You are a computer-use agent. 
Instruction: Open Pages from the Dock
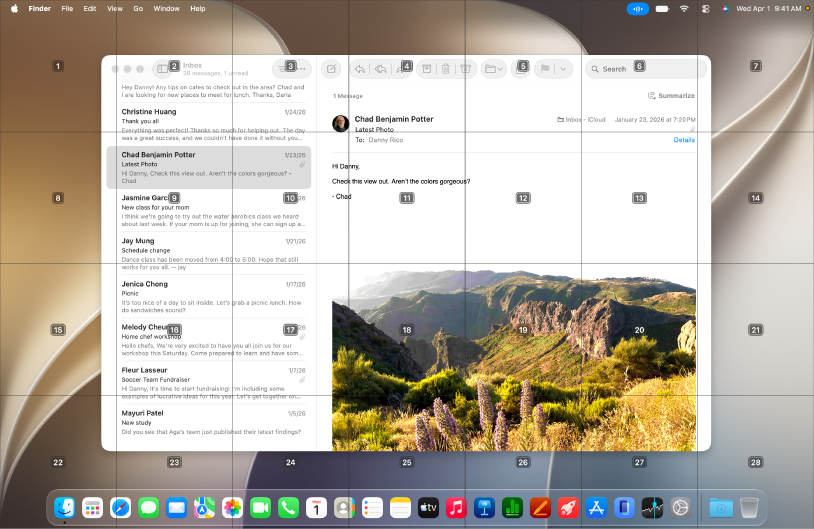click(x=540, y=508)
